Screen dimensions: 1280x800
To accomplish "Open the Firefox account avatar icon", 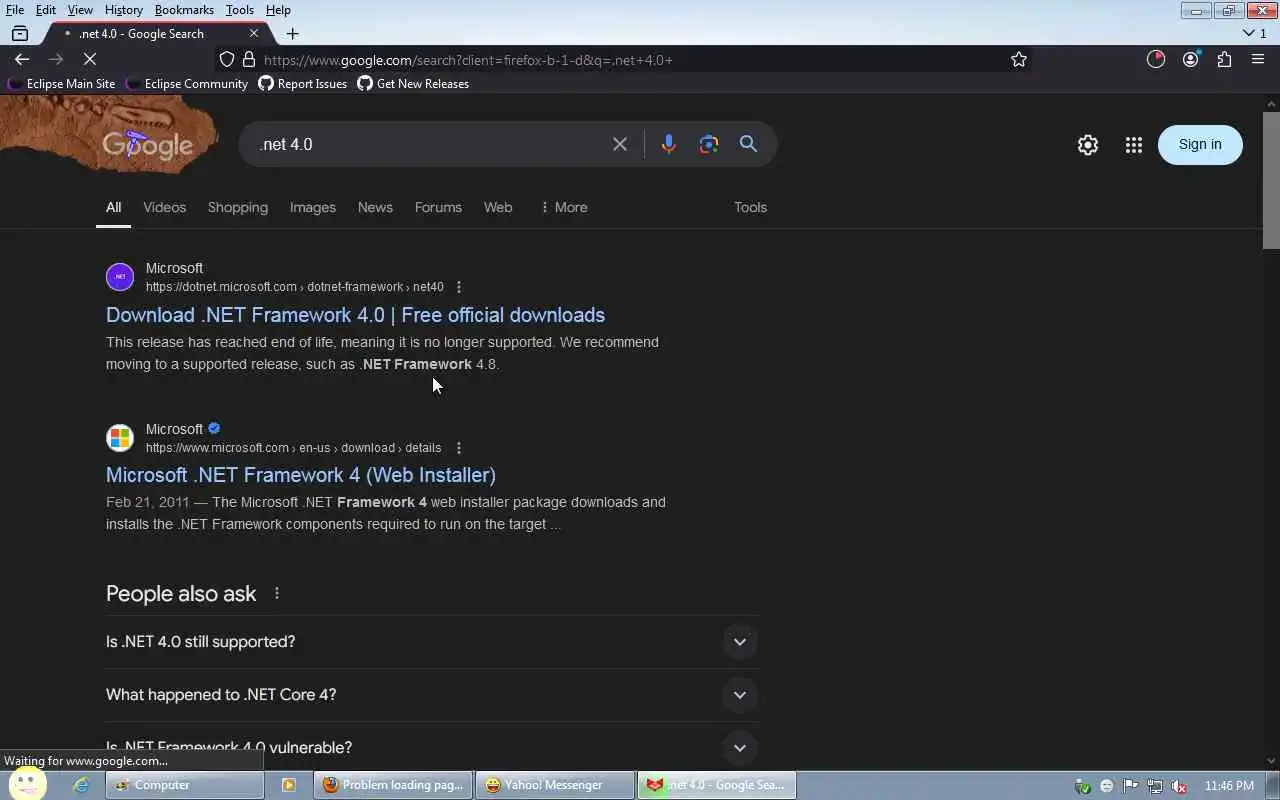I will click(1190, 60).
